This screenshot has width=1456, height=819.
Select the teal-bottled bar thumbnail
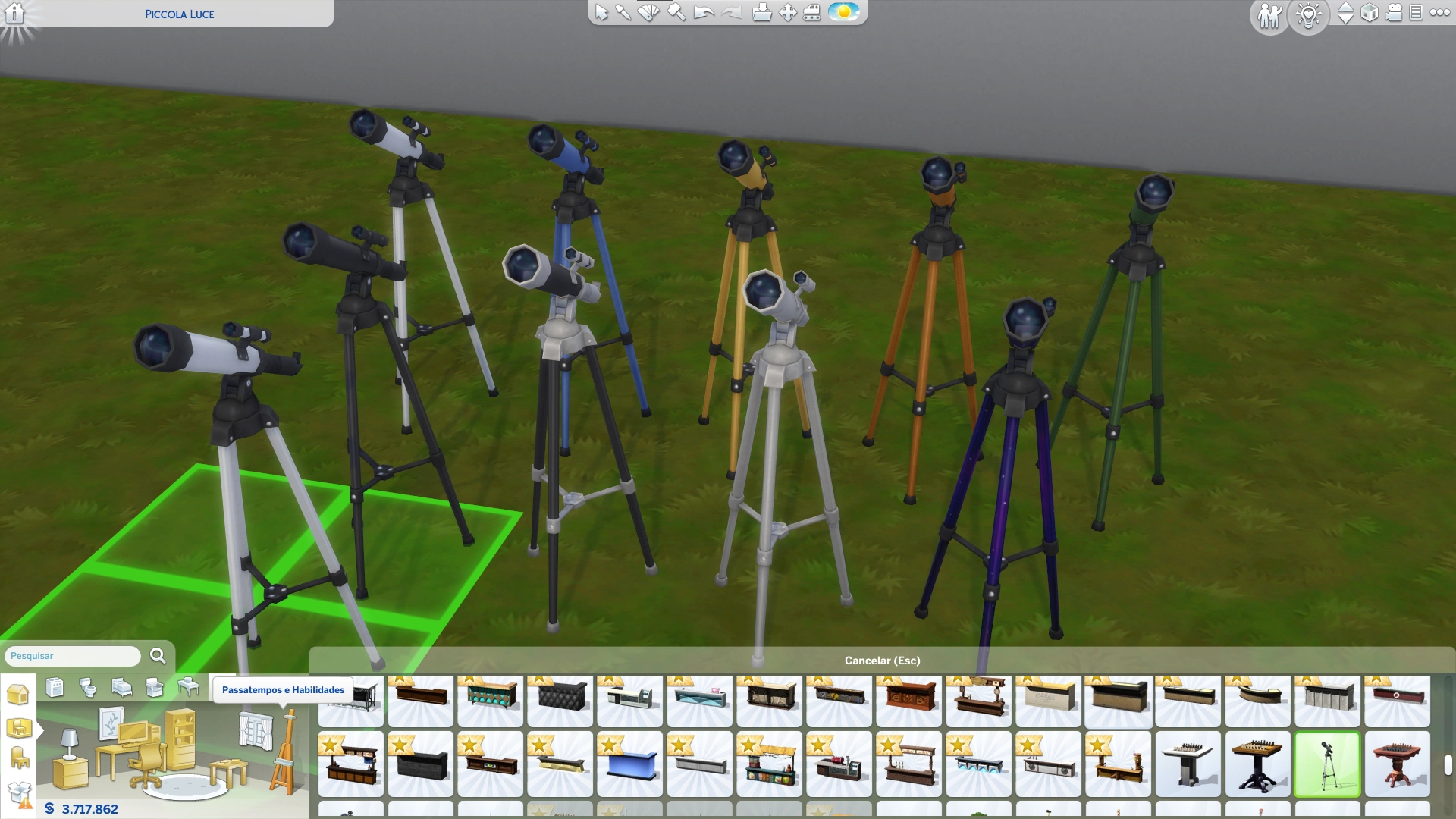coord(490,701)
